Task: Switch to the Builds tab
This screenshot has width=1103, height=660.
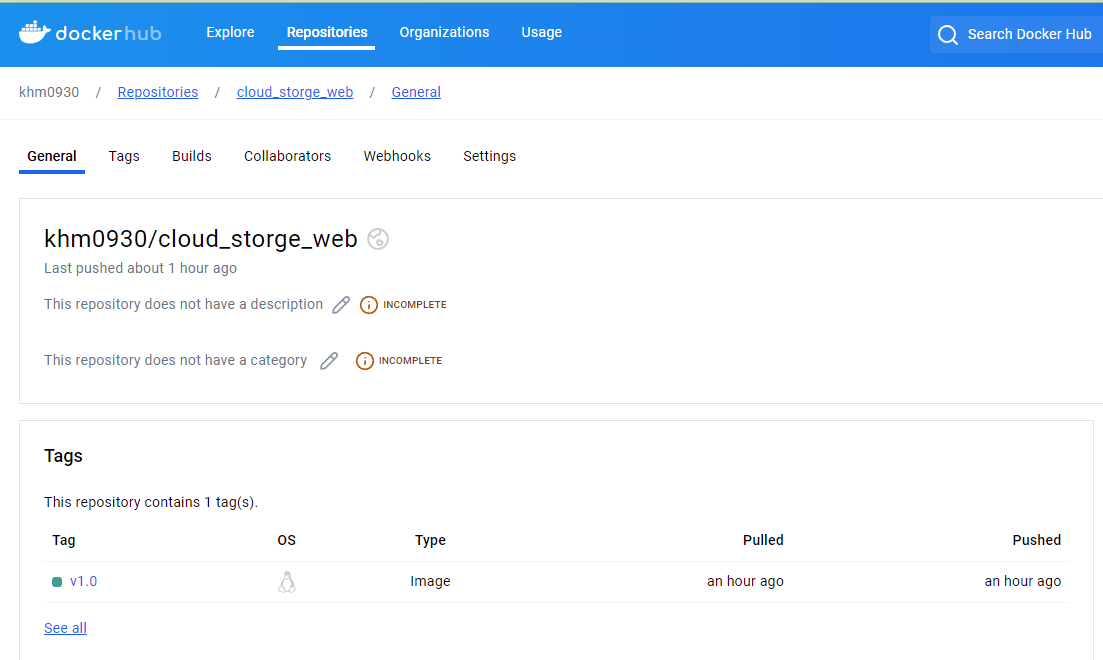Action: coord(192,156)
